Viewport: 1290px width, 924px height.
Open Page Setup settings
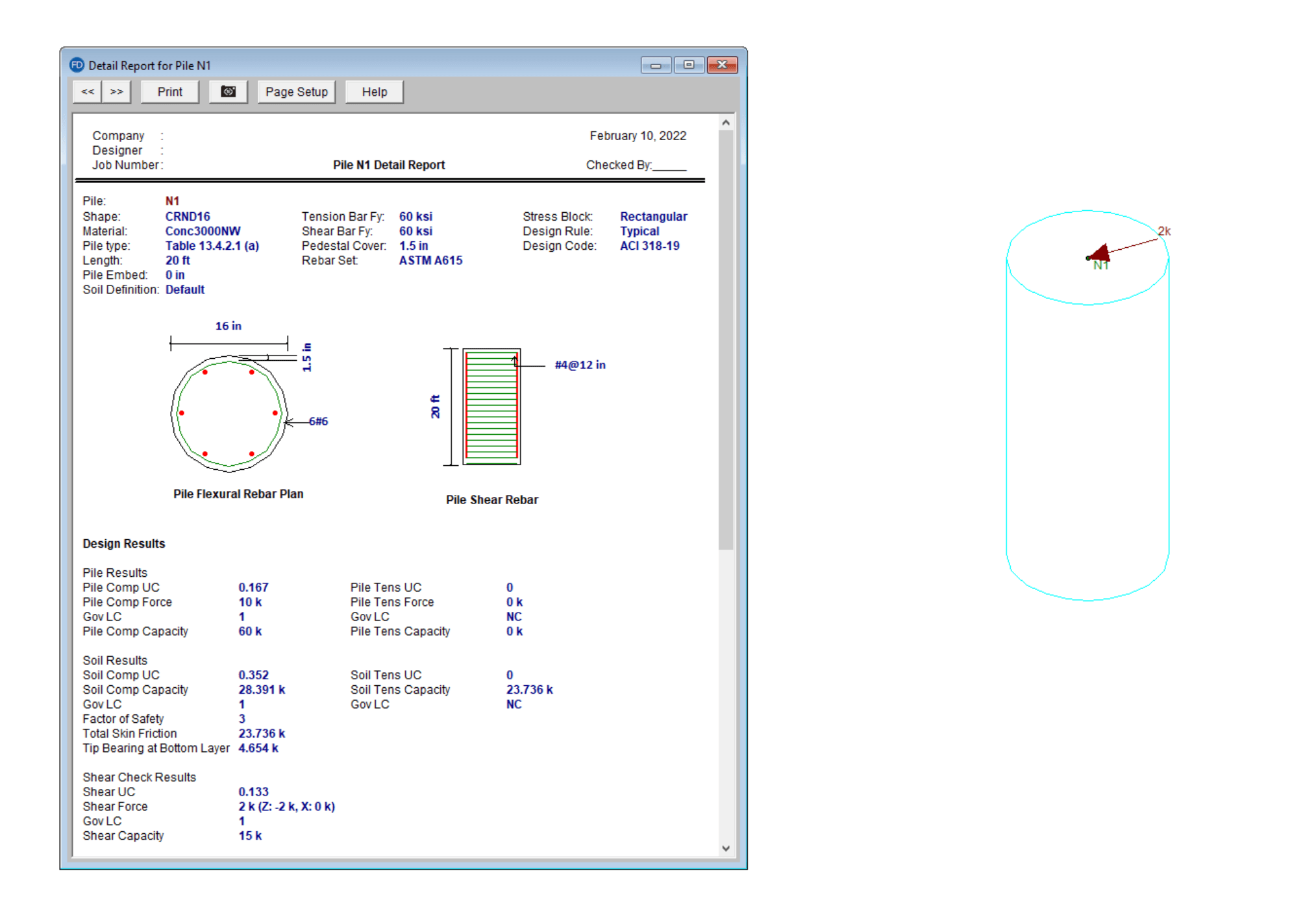(x=296, y=91)
